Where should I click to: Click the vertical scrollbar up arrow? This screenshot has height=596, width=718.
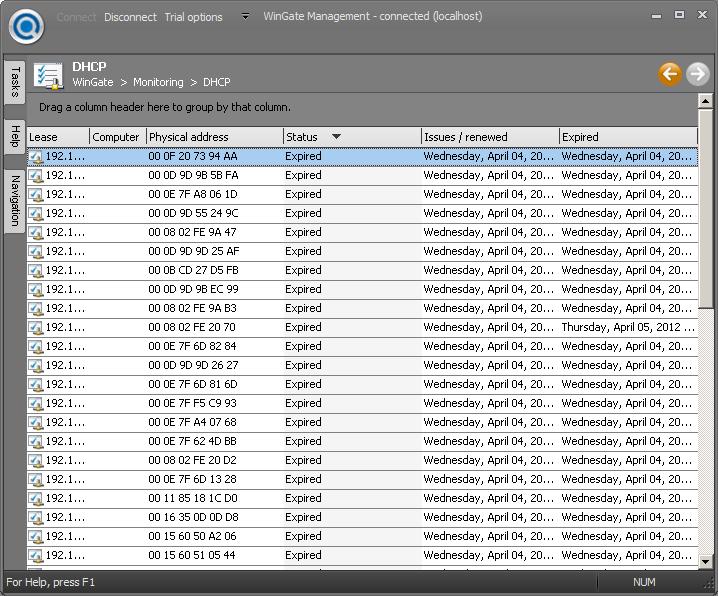coord(705,101)
